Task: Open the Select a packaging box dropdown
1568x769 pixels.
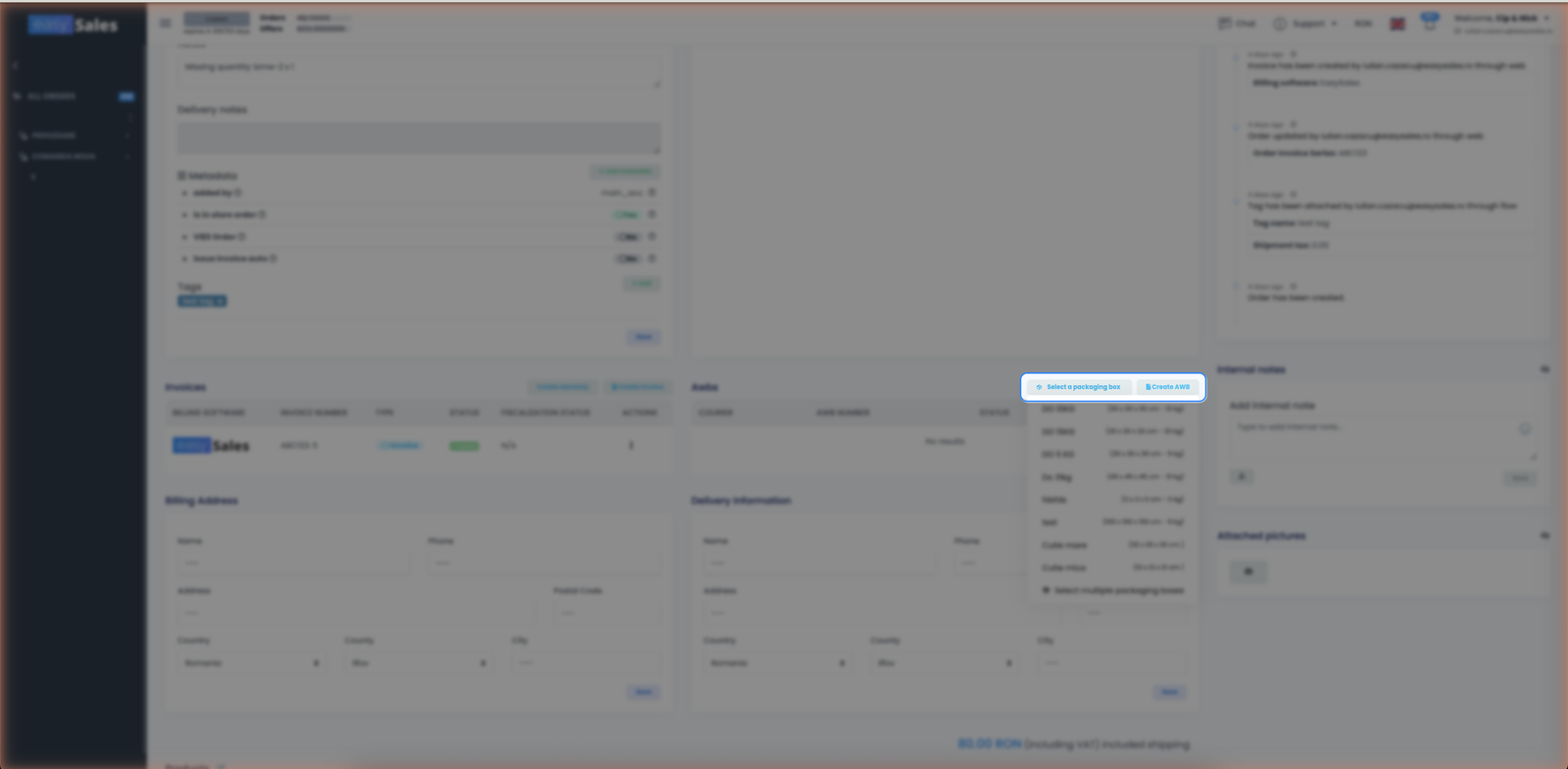Action: 1079,387
